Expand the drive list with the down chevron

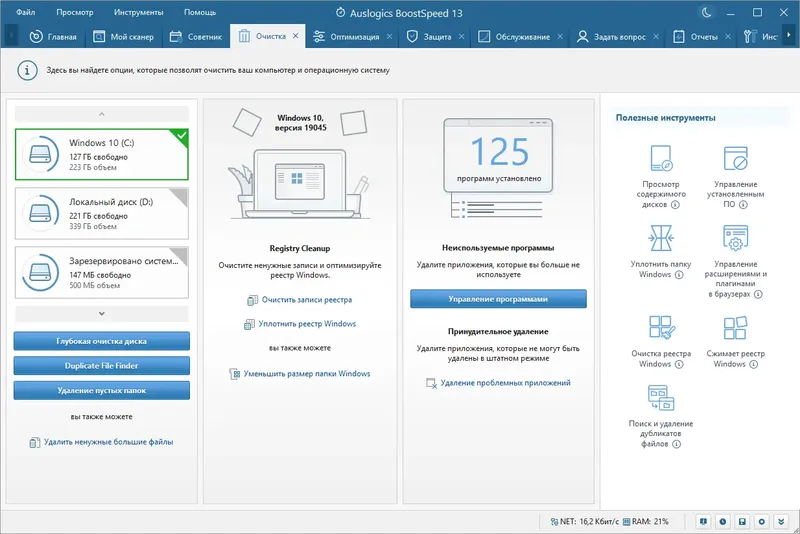(102, 314)
